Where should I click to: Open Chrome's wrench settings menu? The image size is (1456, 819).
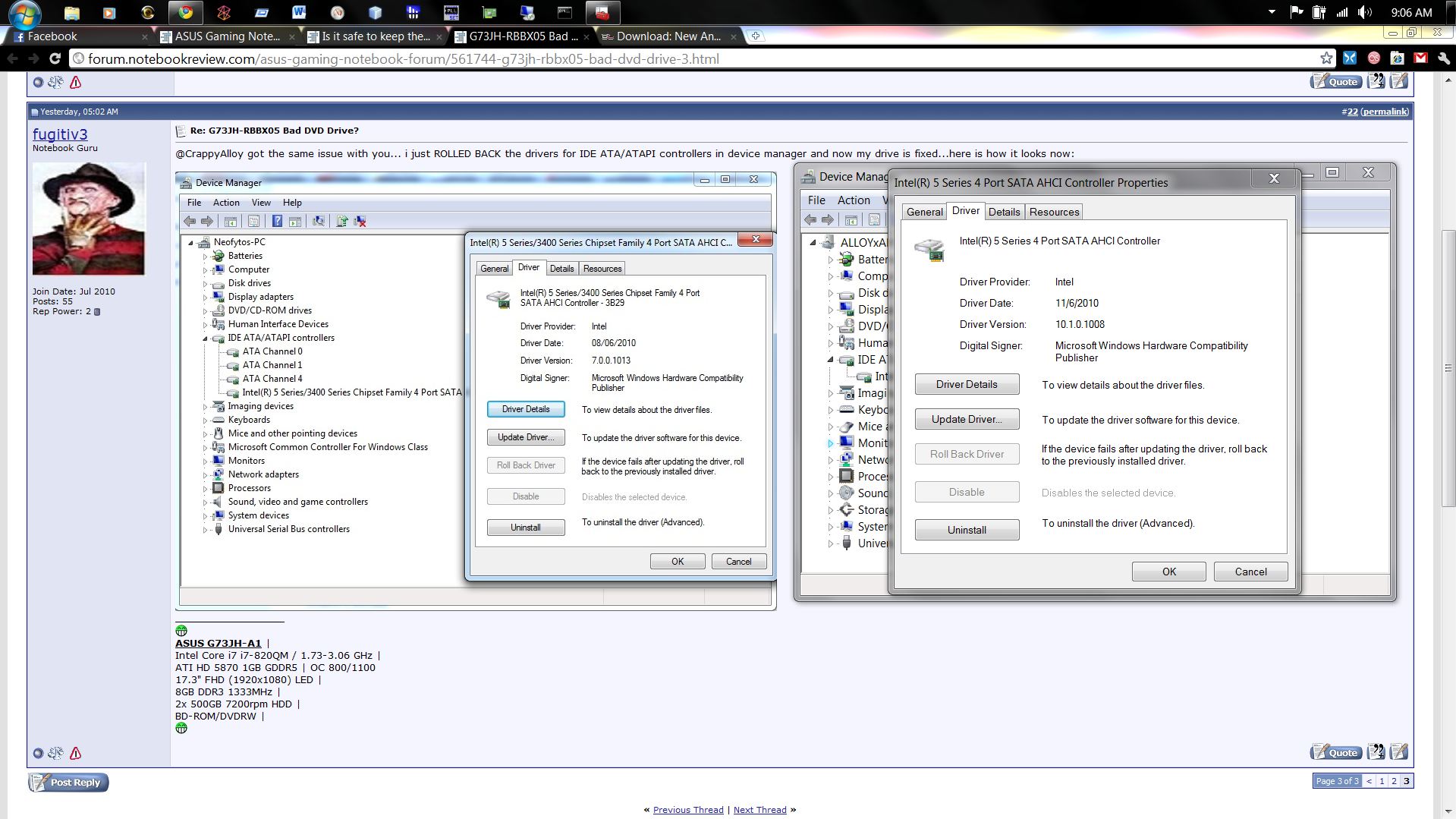pyautogui.click(x=1443, y=58)
